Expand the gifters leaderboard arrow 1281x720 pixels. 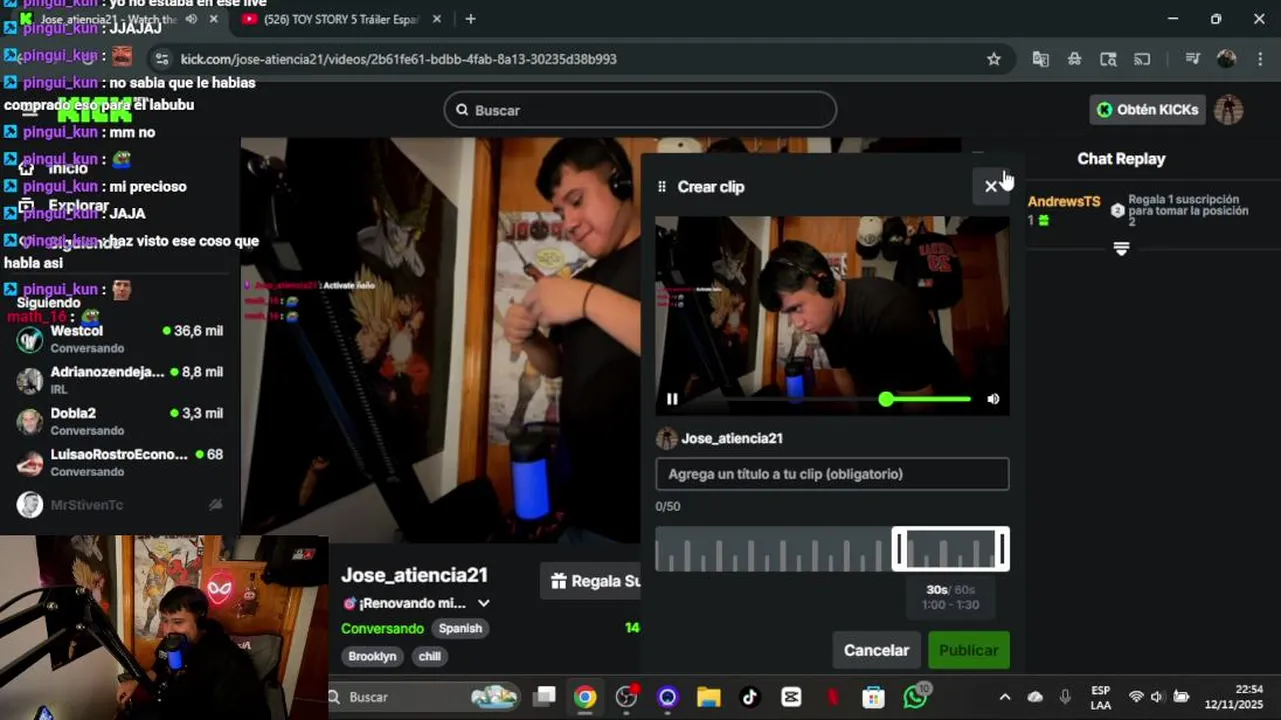coord(1121,248)
